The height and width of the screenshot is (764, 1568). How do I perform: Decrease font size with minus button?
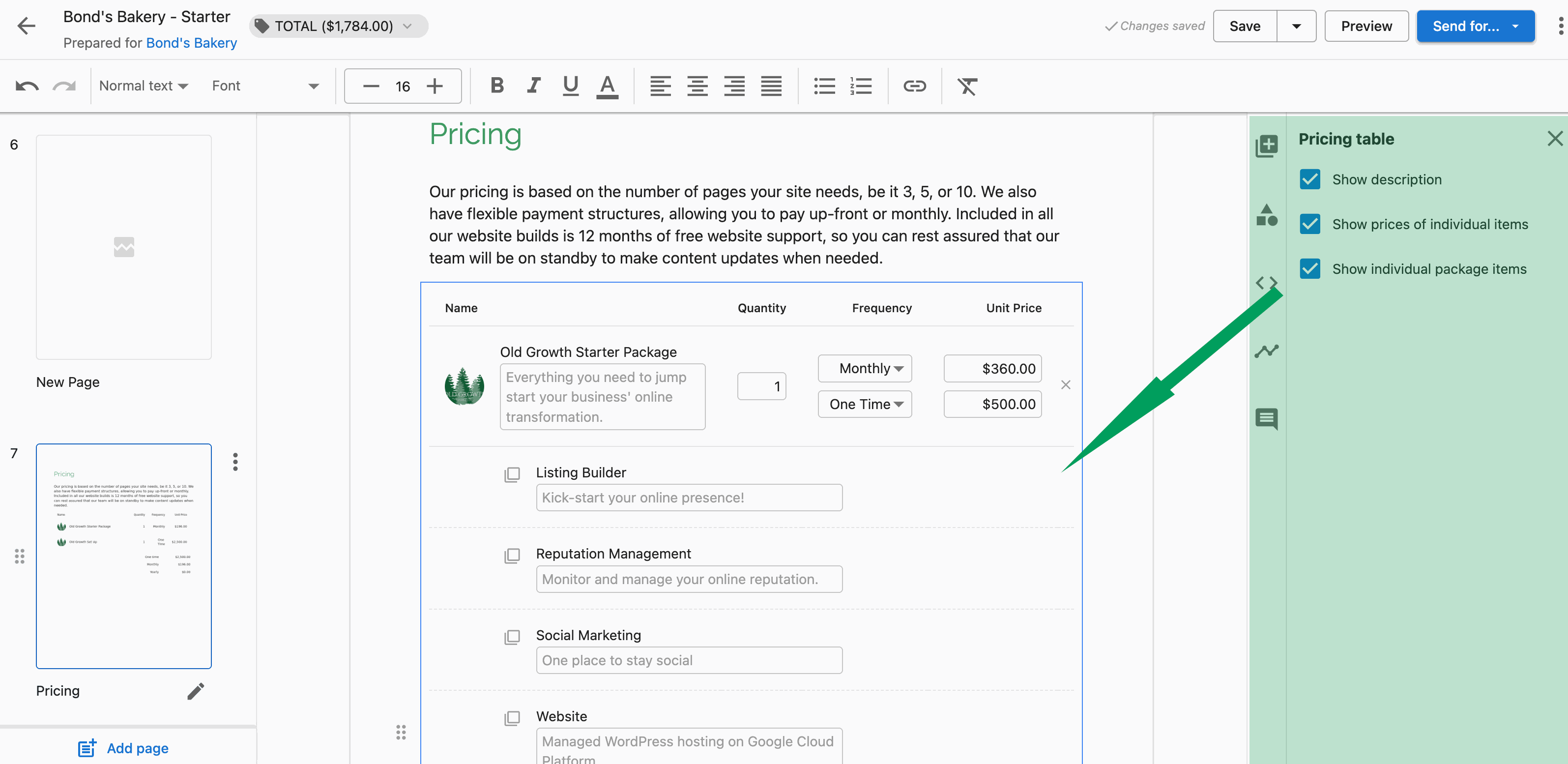371,87
